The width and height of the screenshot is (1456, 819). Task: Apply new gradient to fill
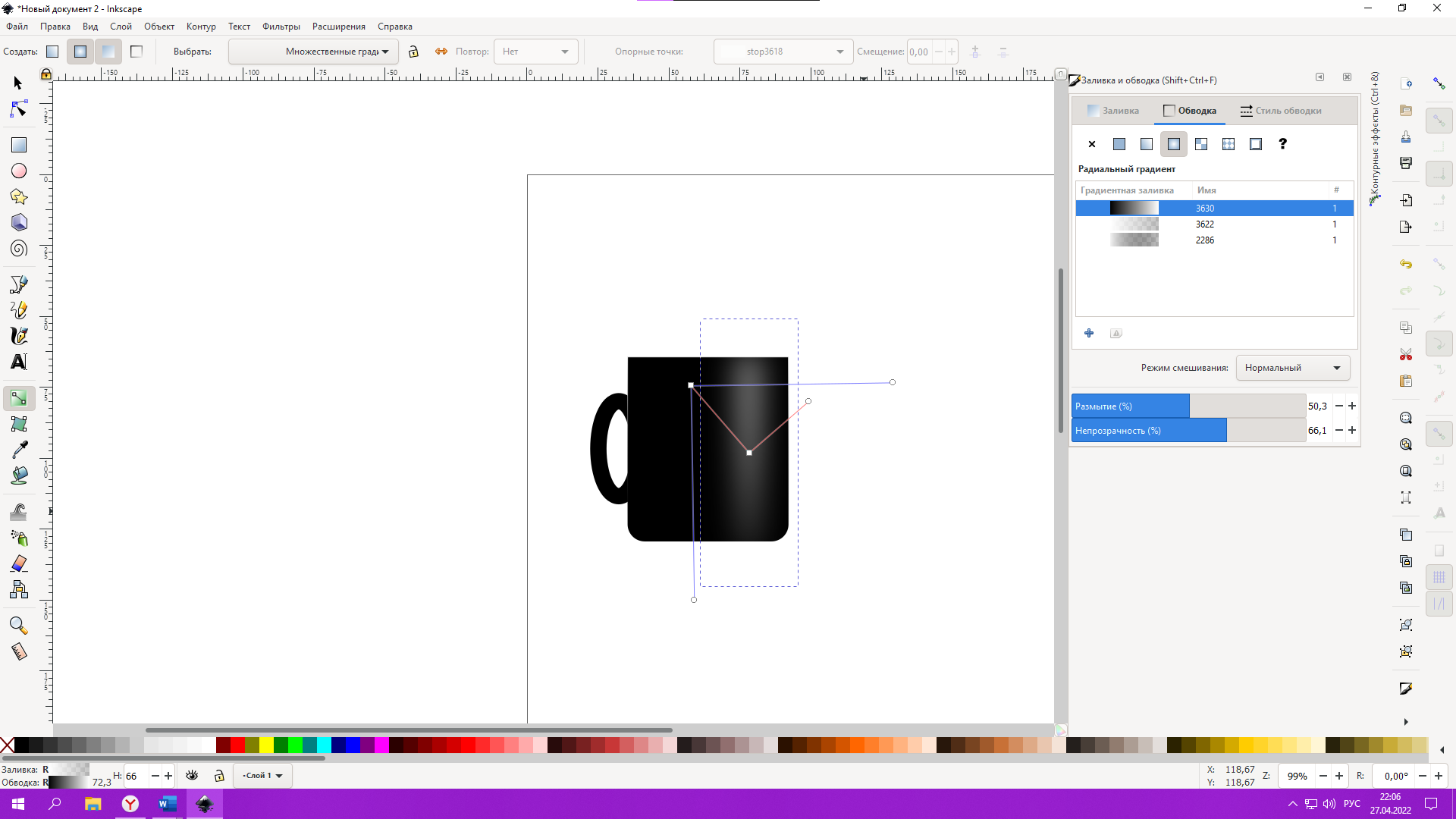point(108,52)
